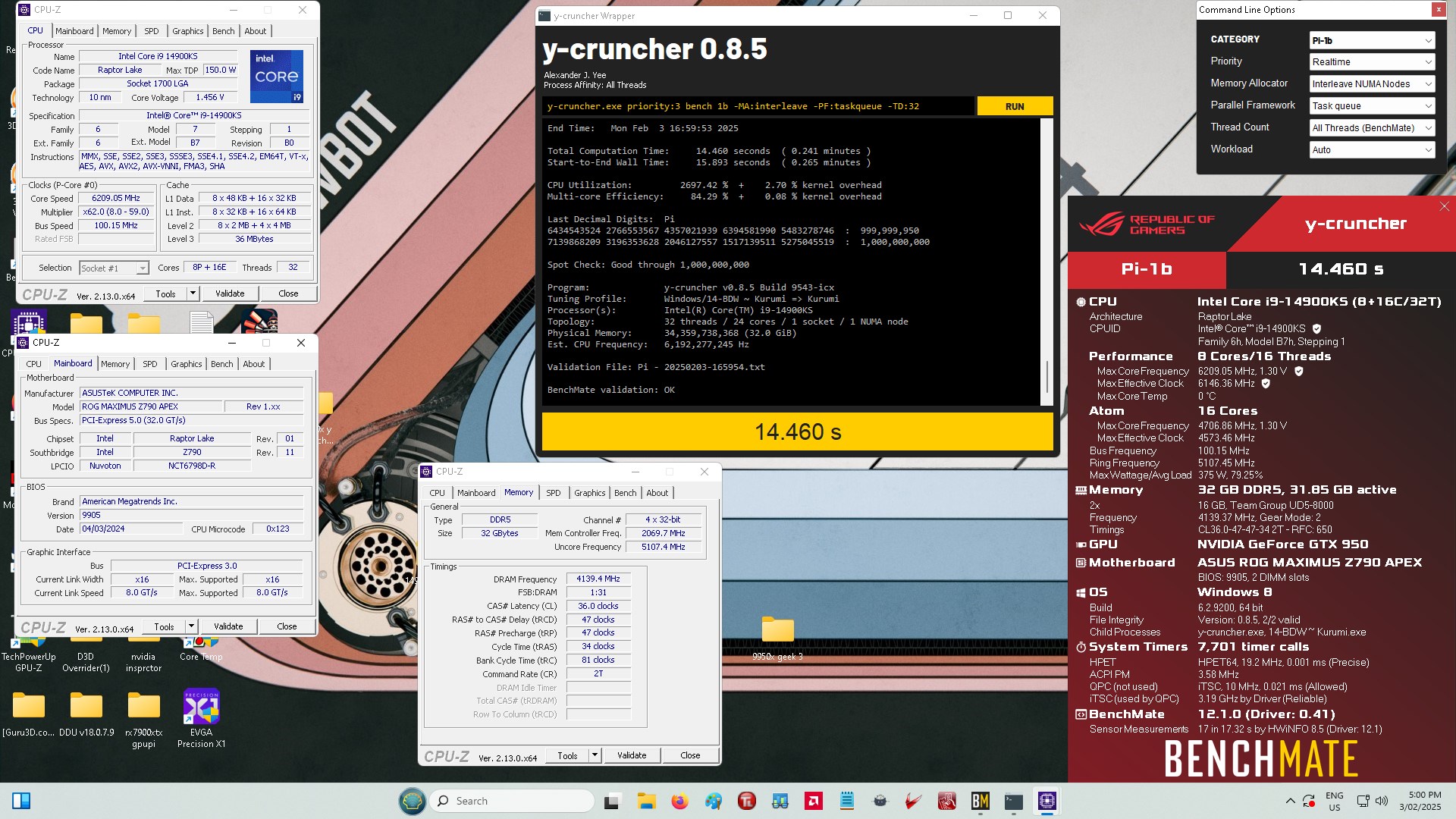This screenshot has height=819, width=1456.
Task: Open About tab in CPU-Z Memory window
Action: tap(657, 493)
